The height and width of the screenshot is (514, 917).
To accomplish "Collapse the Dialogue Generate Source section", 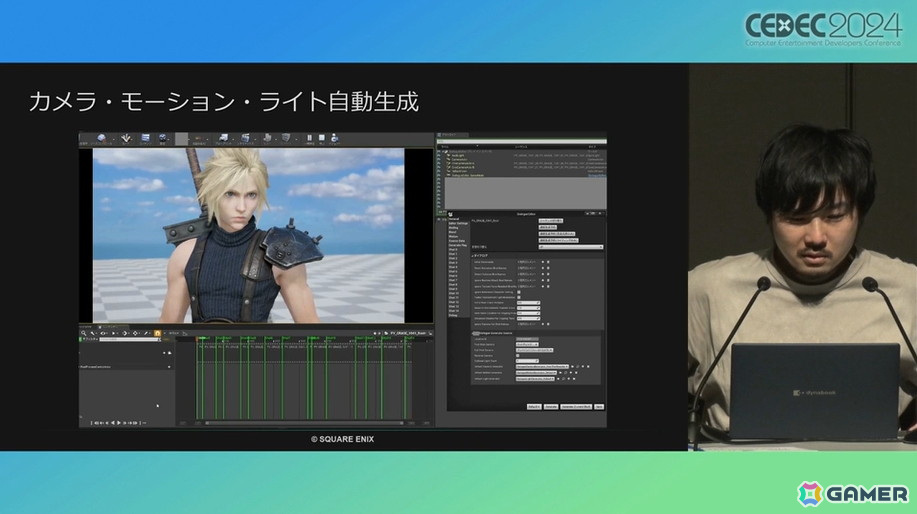I will pyautogui.click(x=473, y=333).
